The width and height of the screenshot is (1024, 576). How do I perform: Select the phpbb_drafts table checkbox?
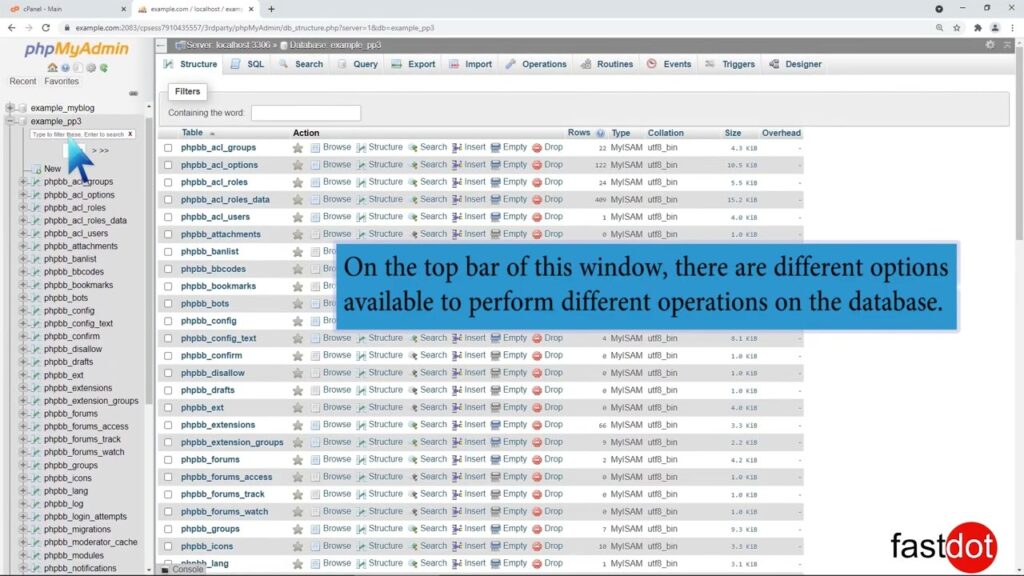(168, 391)
